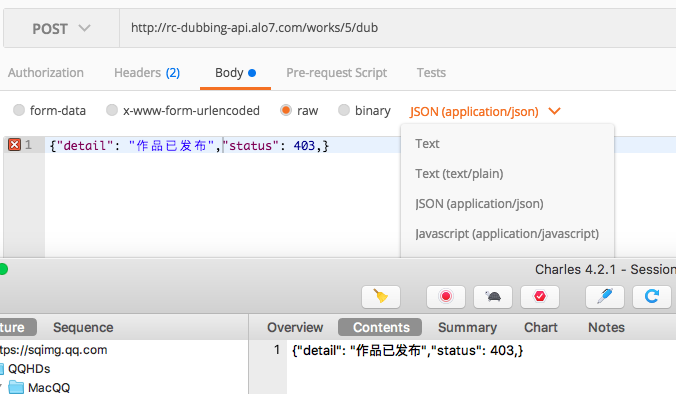The image size is (676, 394).
Task: Click the red error marker on line 1
Action: pos(14,145)
